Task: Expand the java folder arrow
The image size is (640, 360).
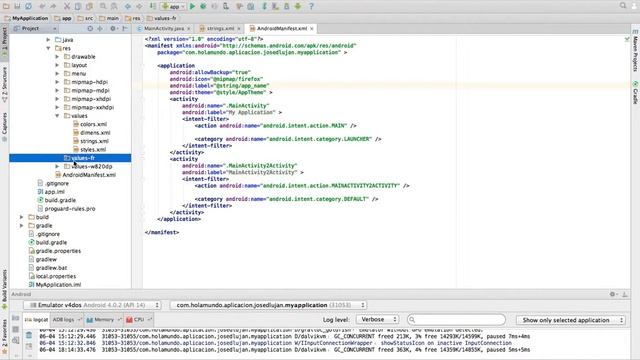Action: tap(48, 40)
